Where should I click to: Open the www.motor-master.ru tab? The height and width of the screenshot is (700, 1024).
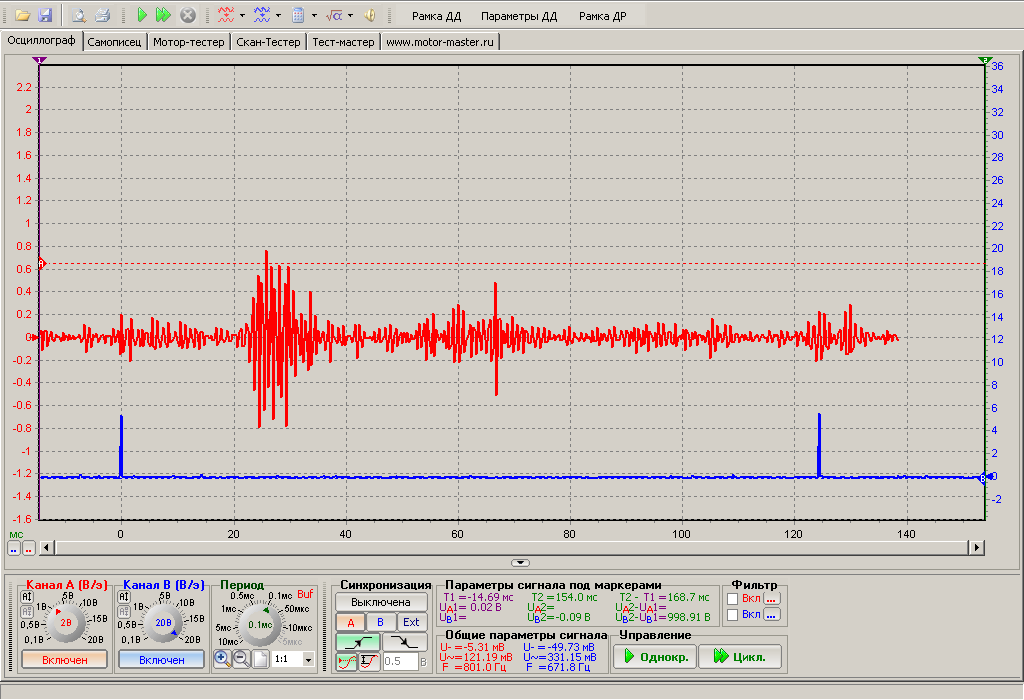click(440, 42)
